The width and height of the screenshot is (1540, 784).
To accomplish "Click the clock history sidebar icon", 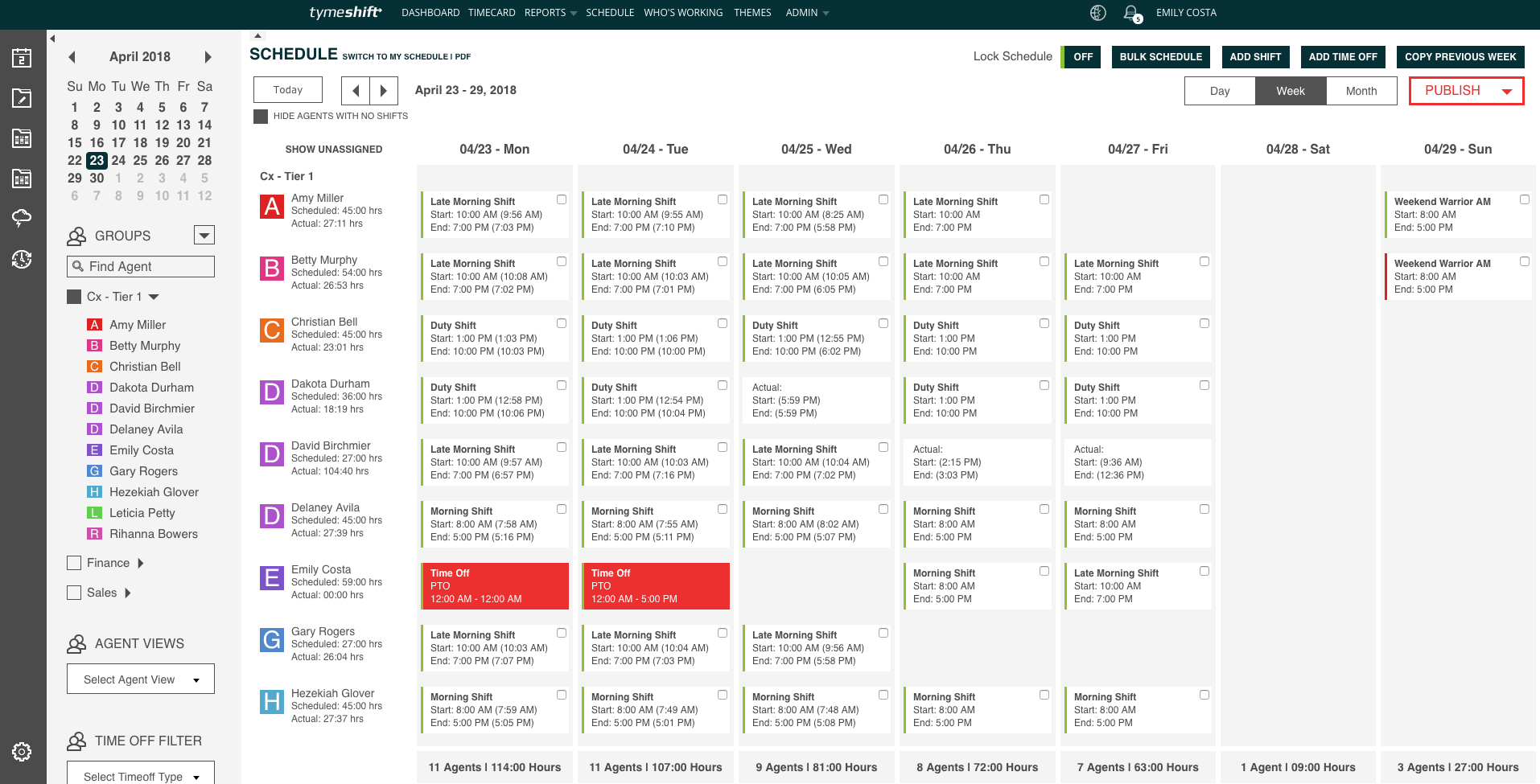I will tap(22, 259).
